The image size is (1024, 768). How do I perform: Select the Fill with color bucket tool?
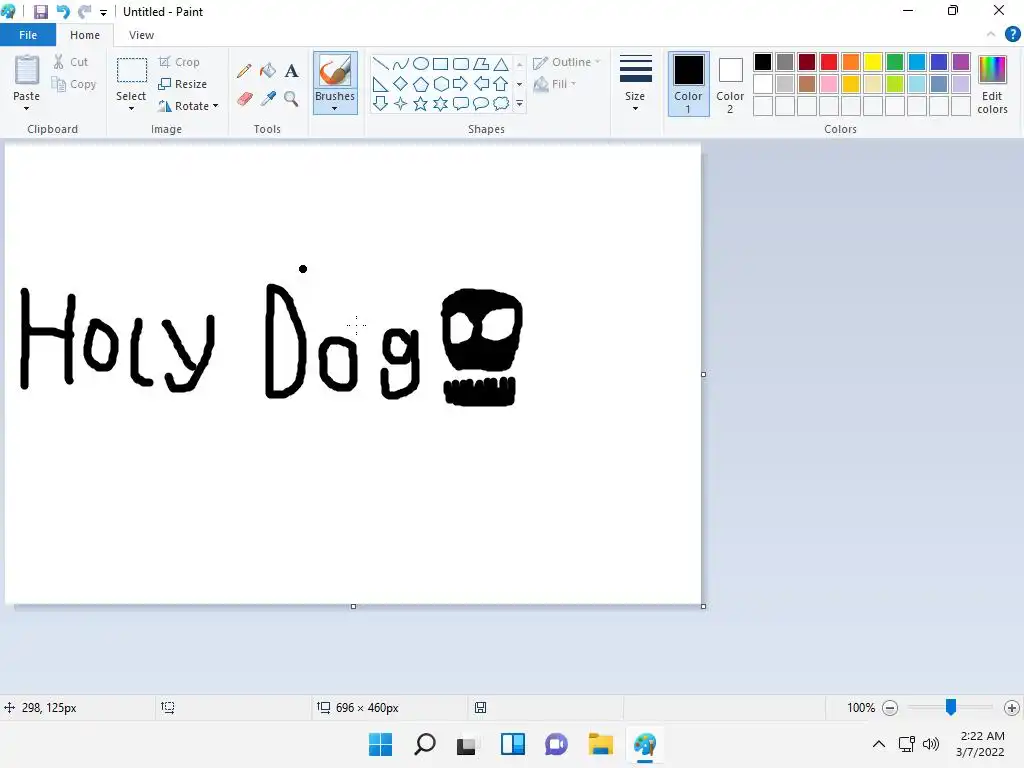tap(268, 71)
